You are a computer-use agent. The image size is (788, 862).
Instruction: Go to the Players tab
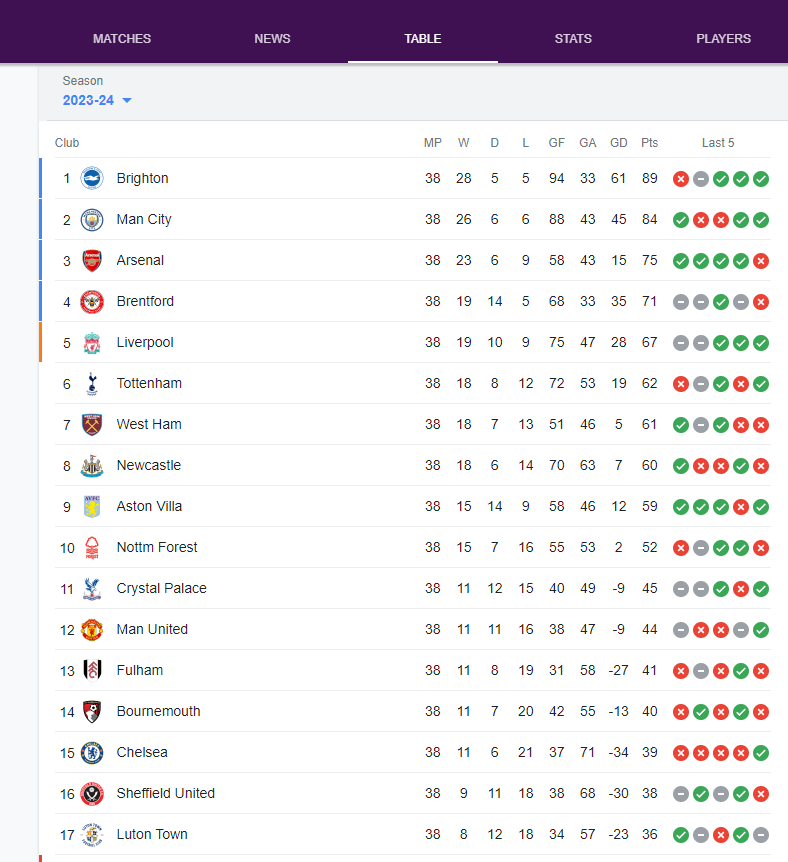click(723, 38)
